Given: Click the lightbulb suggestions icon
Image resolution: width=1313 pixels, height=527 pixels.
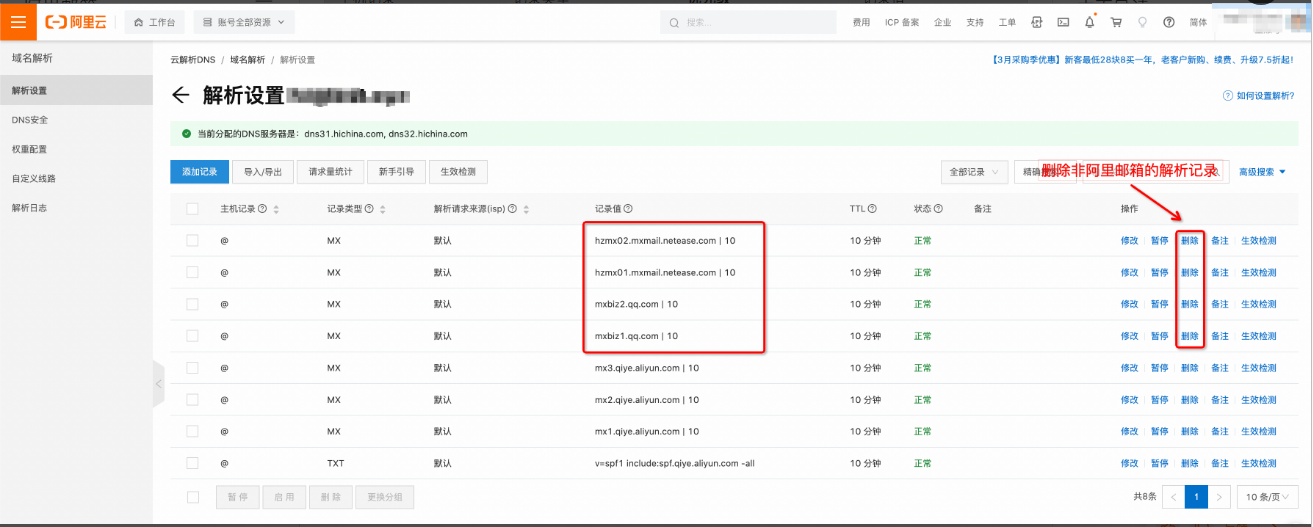Looking at the screenshot, I should click(x=1142, y=22).
